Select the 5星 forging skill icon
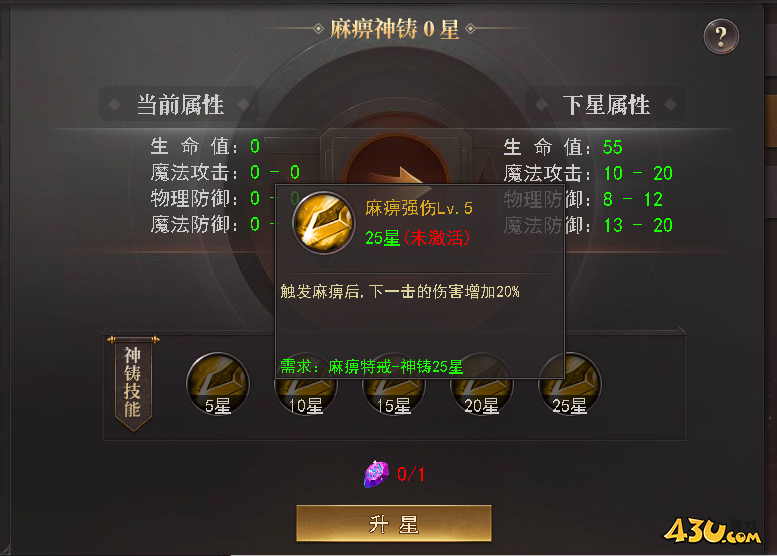Image resolution: width=777 pixels, height=556 pixels. (x=218, y=384)
